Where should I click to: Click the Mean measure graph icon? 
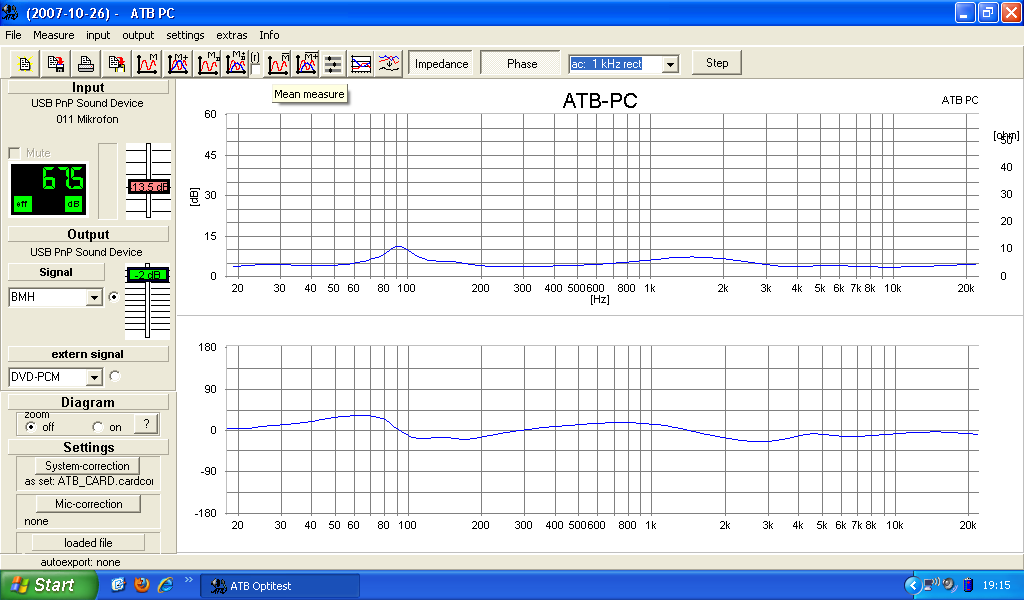pyautogui.click(x=278, y=64)
